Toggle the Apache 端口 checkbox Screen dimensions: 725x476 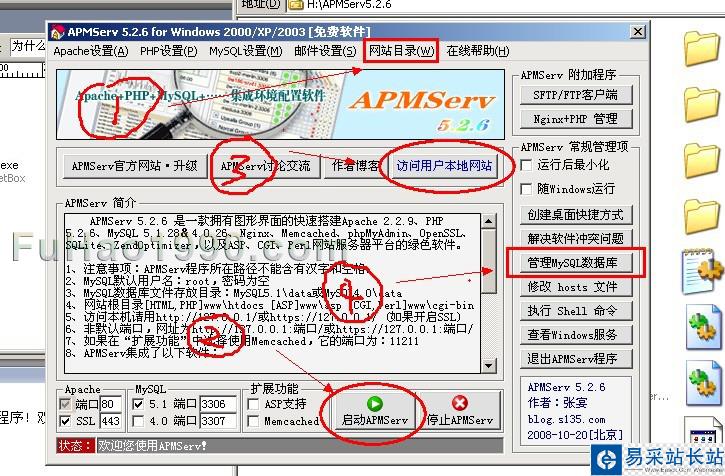[65, 404]
